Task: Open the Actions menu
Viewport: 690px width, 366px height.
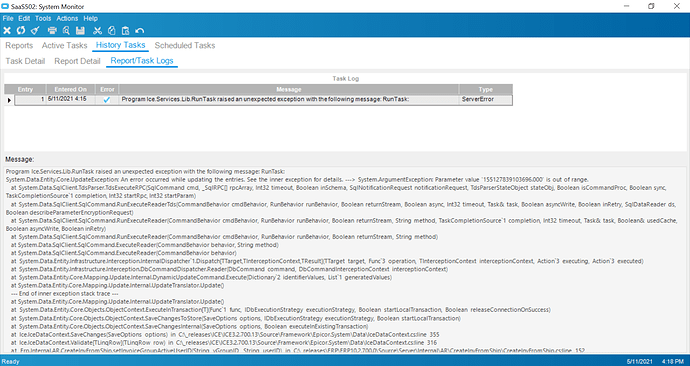Action: [67, 18]
